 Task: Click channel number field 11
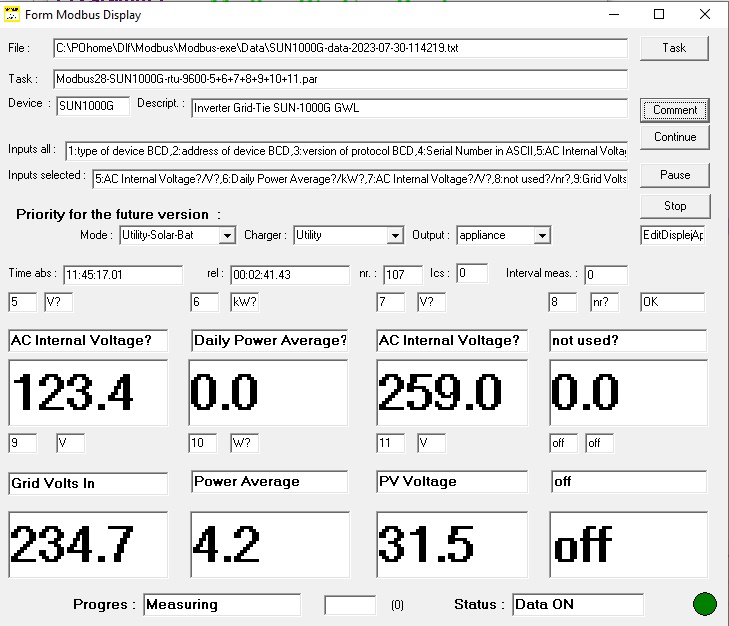[x=391, y=443]
